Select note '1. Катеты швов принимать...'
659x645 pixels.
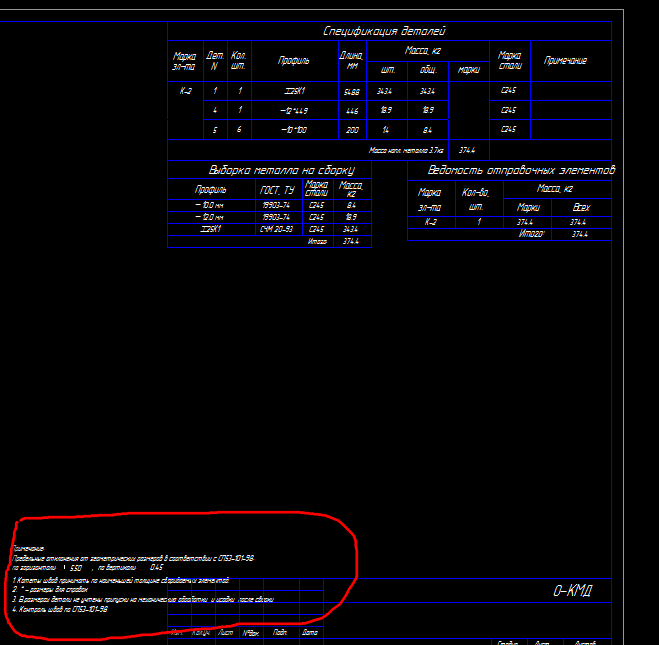pos(120,580)
